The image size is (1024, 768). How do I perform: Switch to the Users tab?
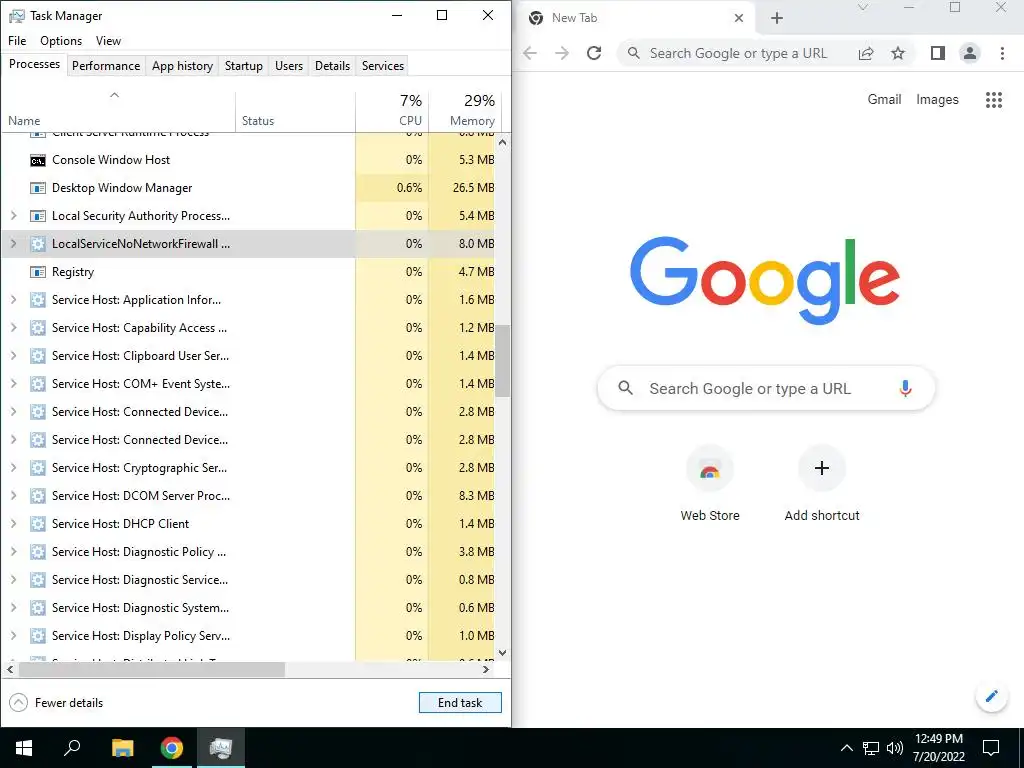pyautogui.click(x=289, y=66)
